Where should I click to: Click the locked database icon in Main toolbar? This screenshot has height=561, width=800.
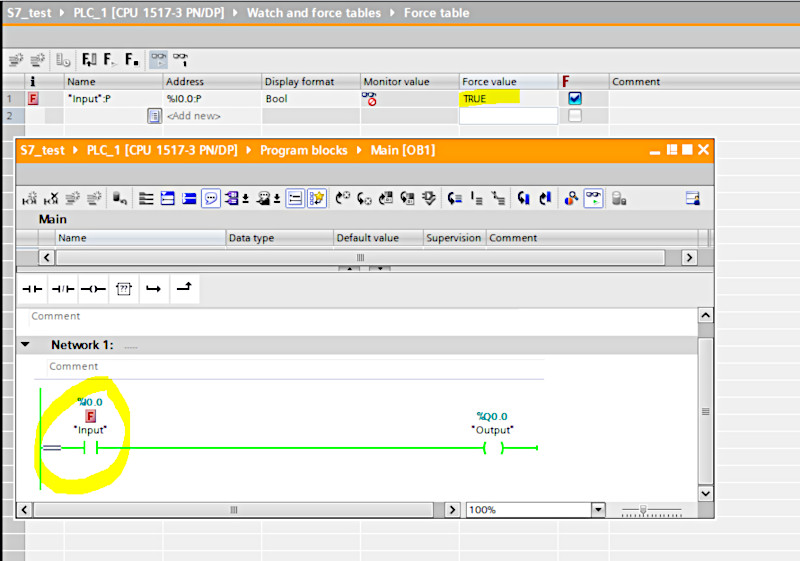click(619, 198)
